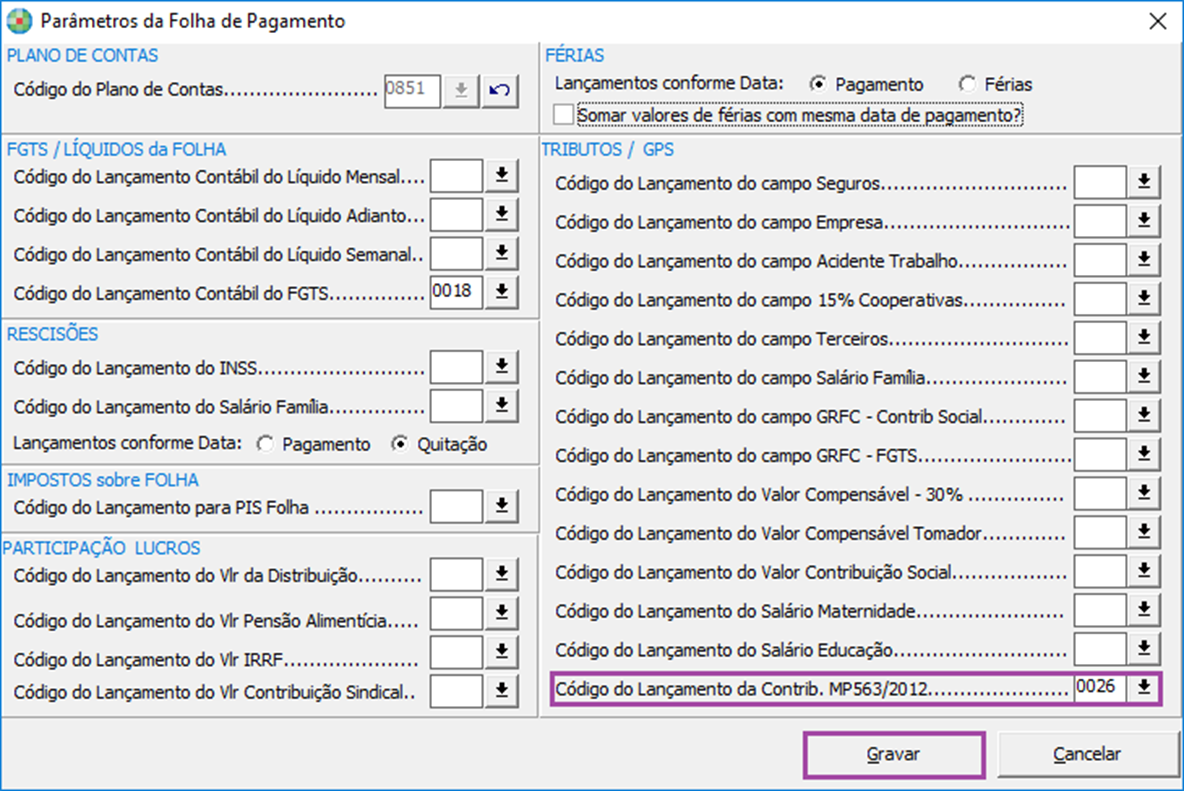Focus the campo Empresa code field
The height and width of the screenshot is (791, 1184).
(1100, 221)
